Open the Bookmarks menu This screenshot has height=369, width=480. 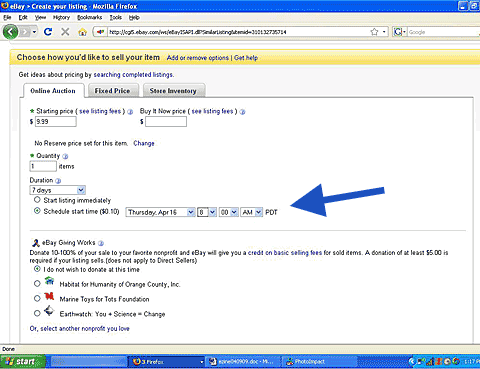pyautogui.click(x=90, y=17)
